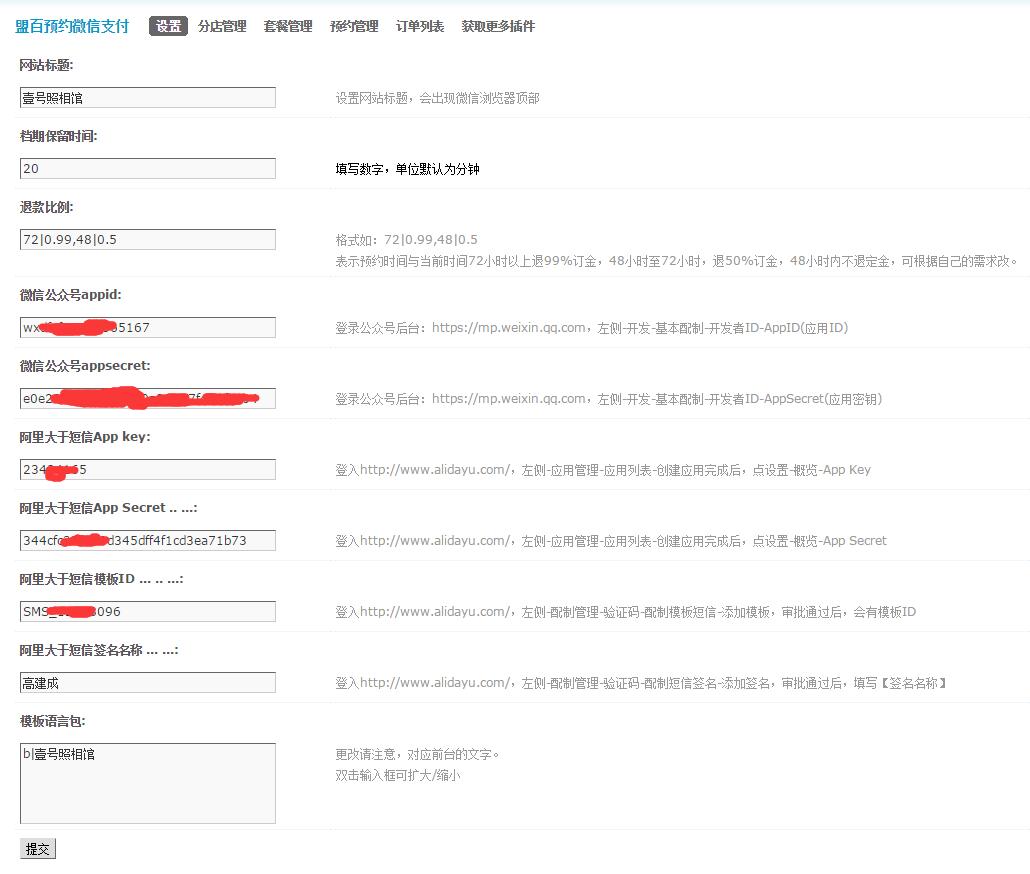Click inside the 模板语言包 text area
Viewport: 1030px width, 874px height.
(x=147, y=783)
